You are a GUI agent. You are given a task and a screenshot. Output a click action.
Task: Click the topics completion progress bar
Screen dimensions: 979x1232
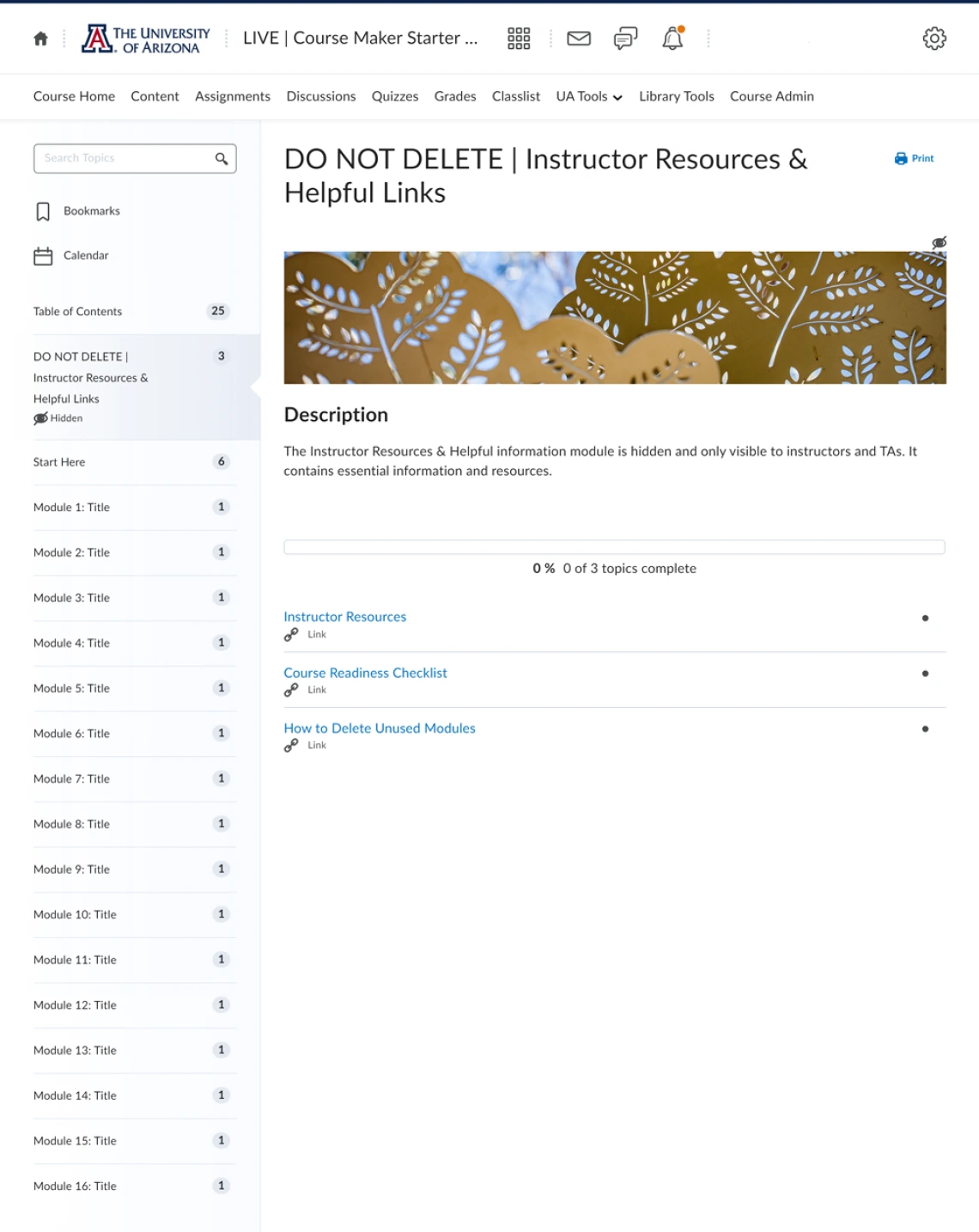[x=615, y=547]
